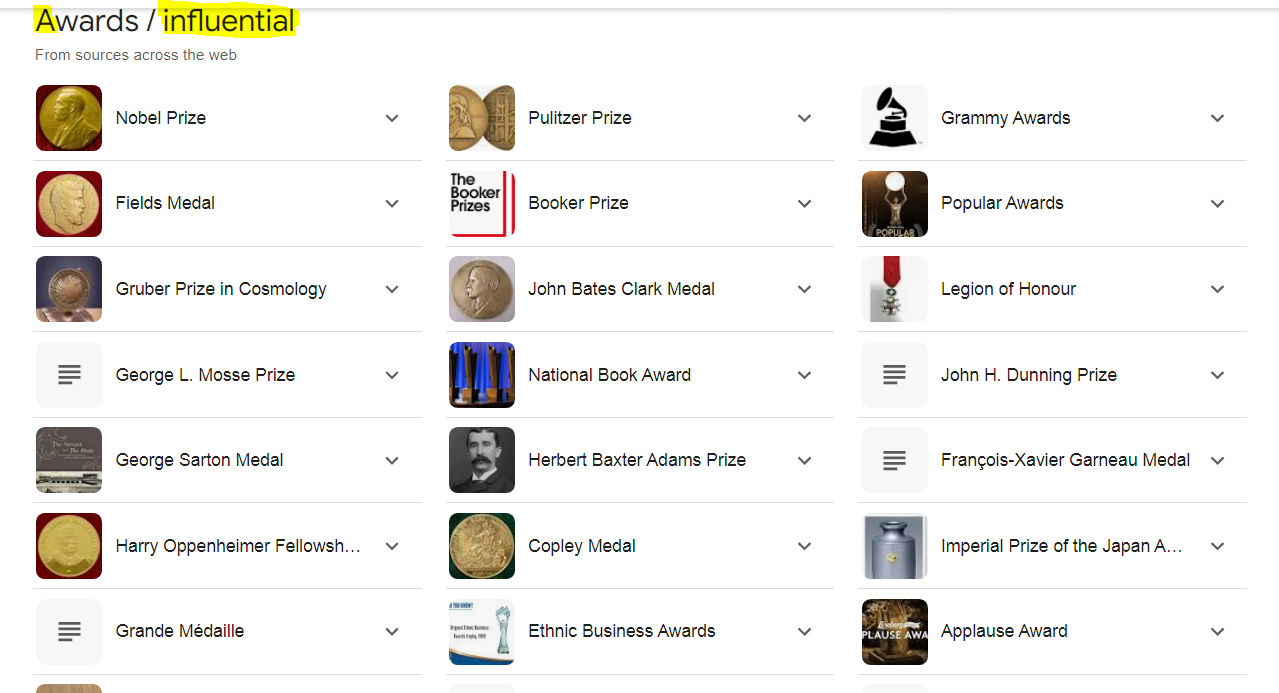Expand the Applause Award chevron
The height and width of the screenshot is (693, 1279).
[x=1217, y=631]
